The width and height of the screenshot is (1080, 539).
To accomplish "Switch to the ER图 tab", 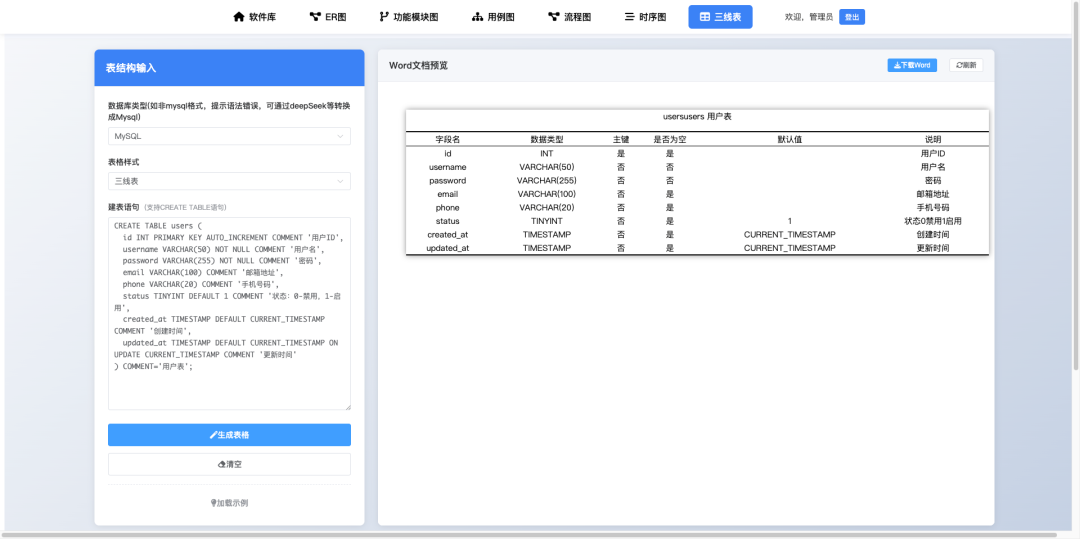I will coord(328,17).
